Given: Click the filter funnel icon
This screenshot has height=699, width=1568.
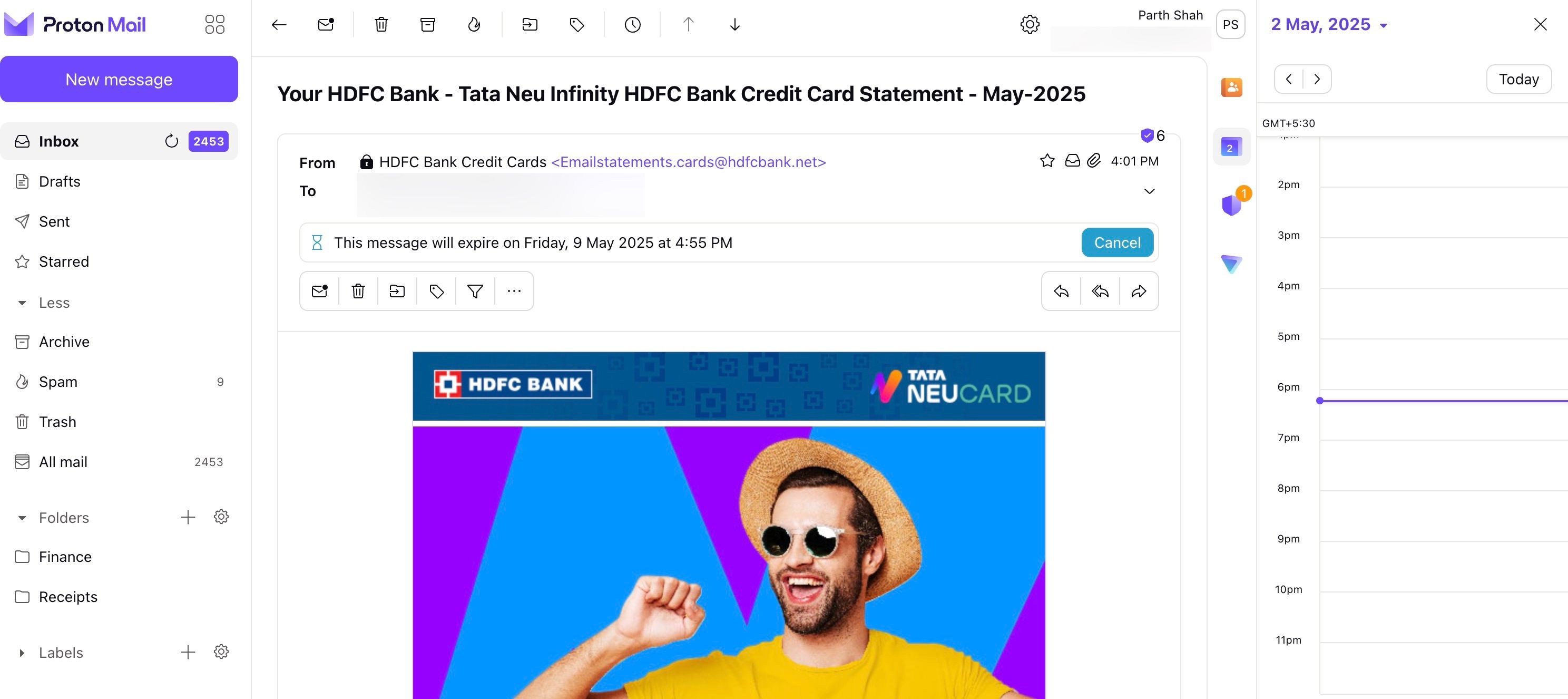Looking at the screenshot, I should (x=475, y=292).
